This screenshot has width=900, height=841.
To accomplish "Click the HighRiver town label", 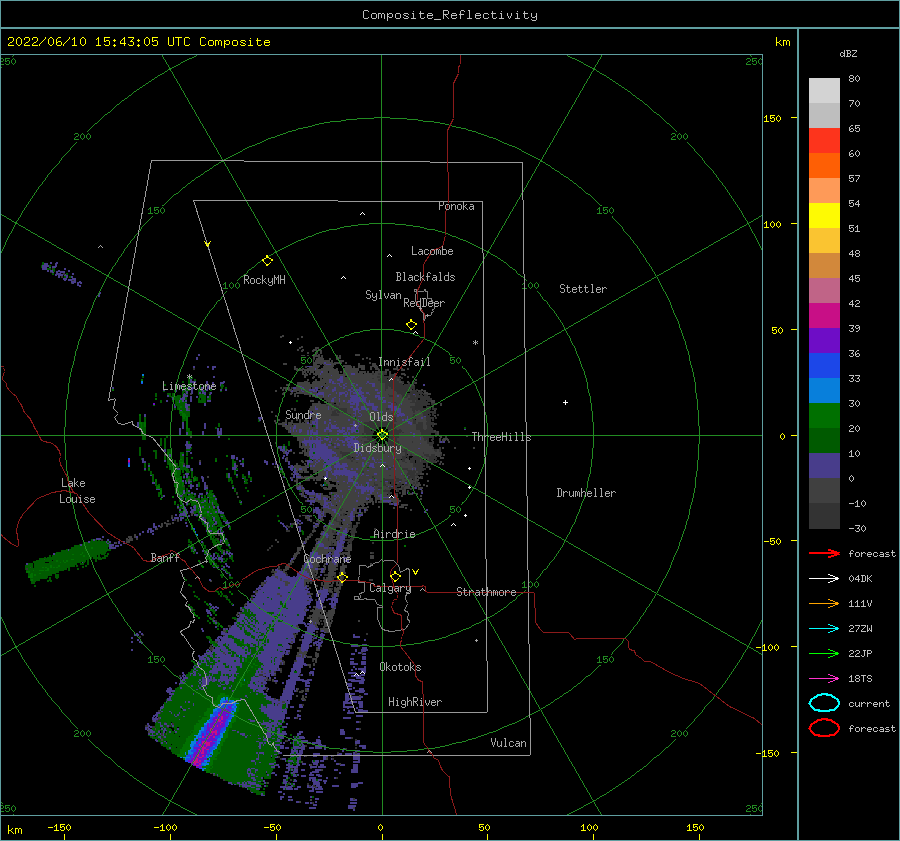I will coord(415,702).
